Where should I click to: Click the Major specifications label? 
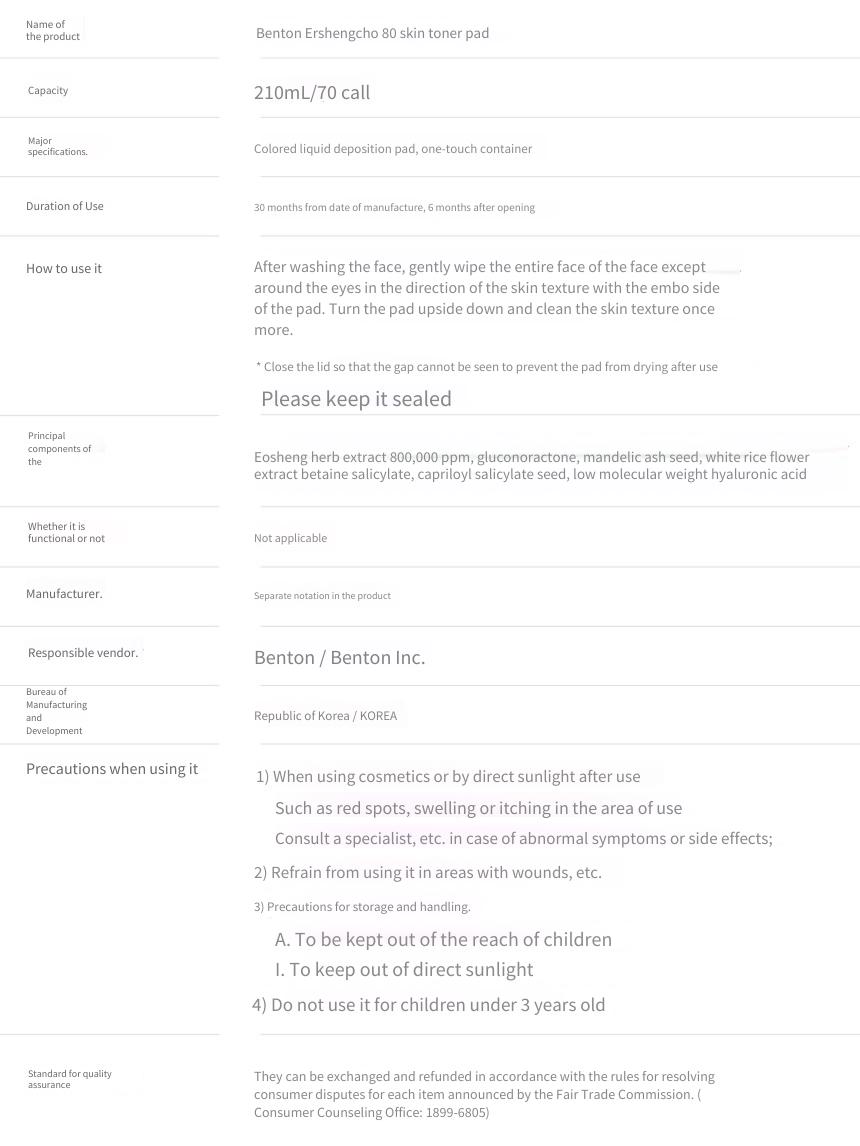(x=58, y=146)
